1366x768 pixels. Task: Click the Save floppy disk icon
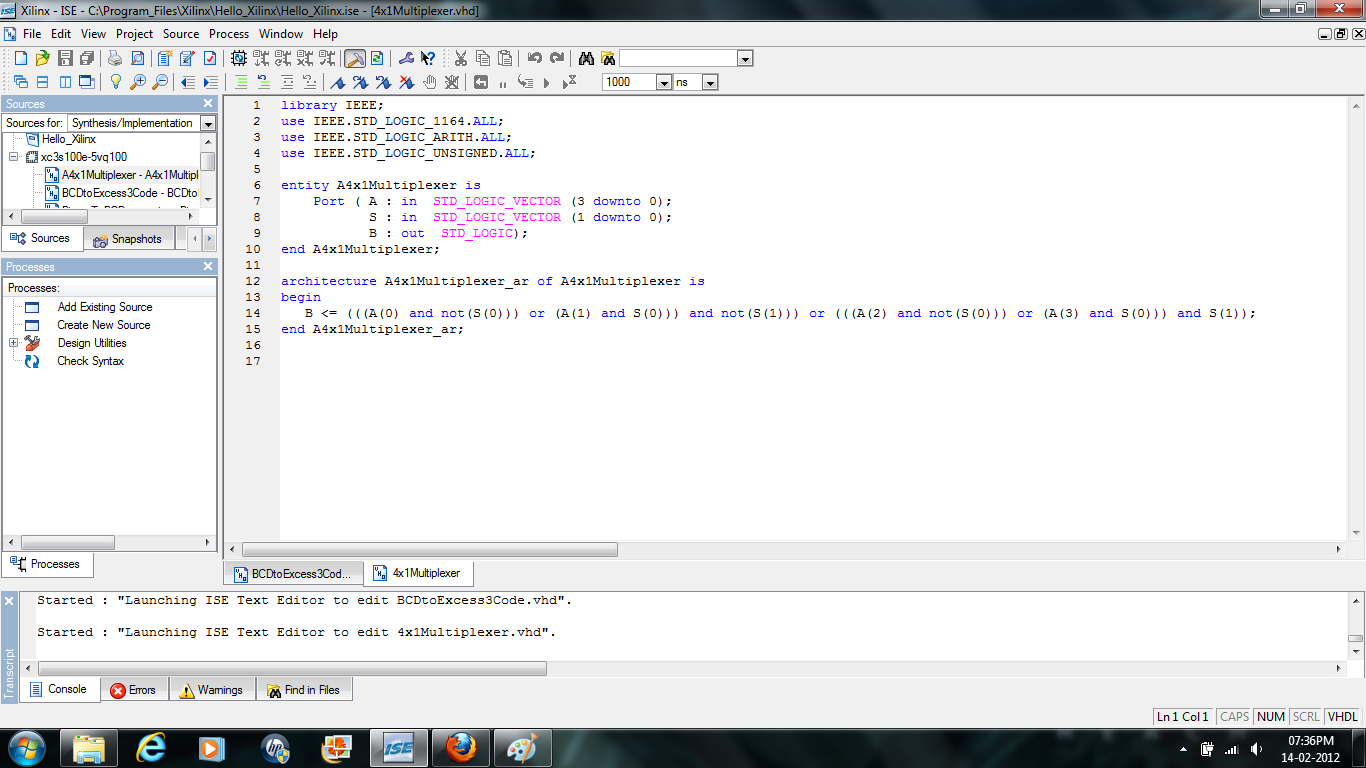click(65, 58)
